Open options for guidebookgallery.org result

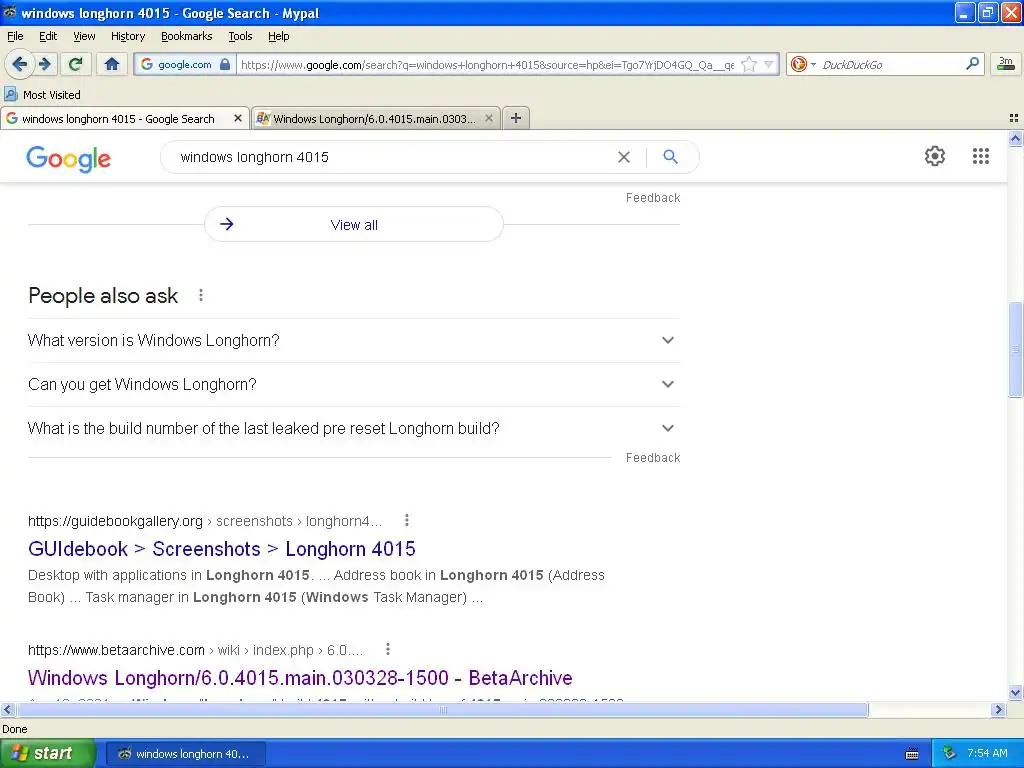pyautogui.click(x=407, y=520)
